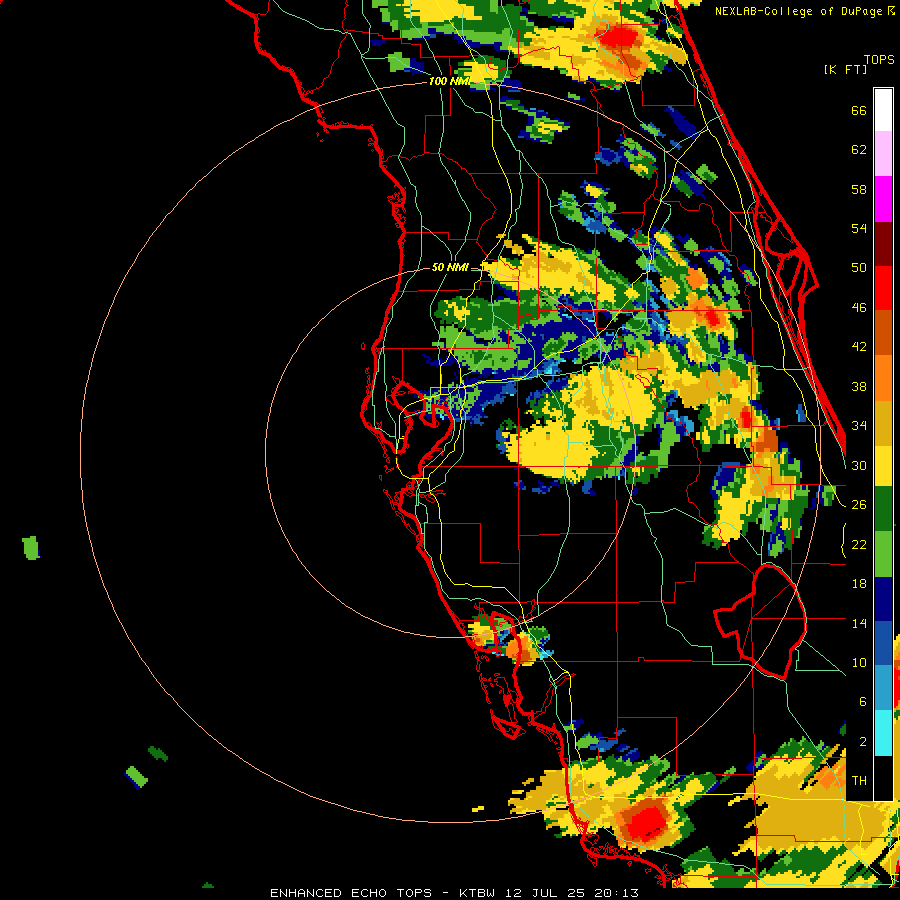The height and width of the screenshot is (900, 900).
Task: Click the 30 legend value
Action: 859,465
